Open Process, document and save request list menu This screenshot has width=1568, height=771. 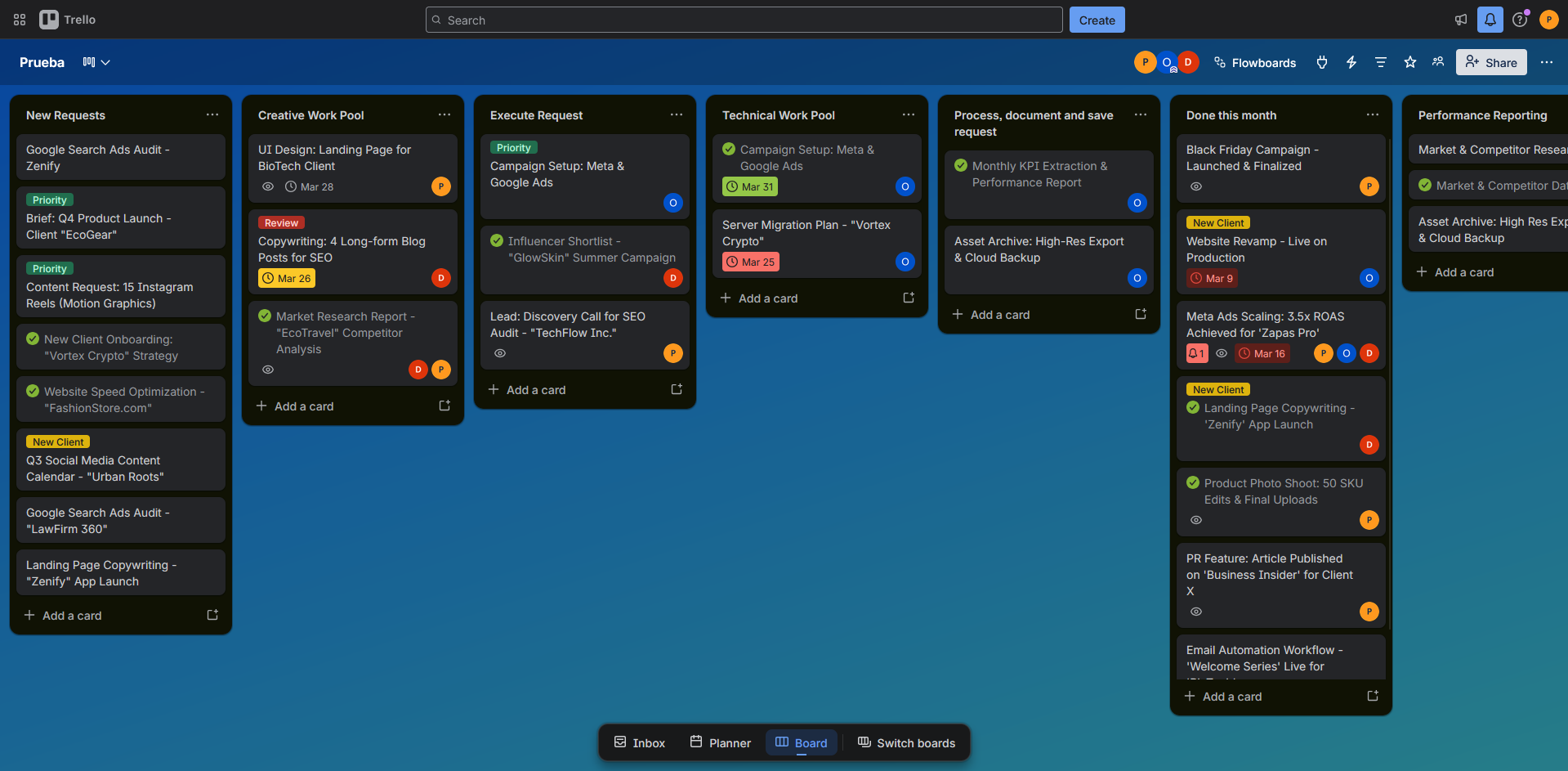(1141, 115)
